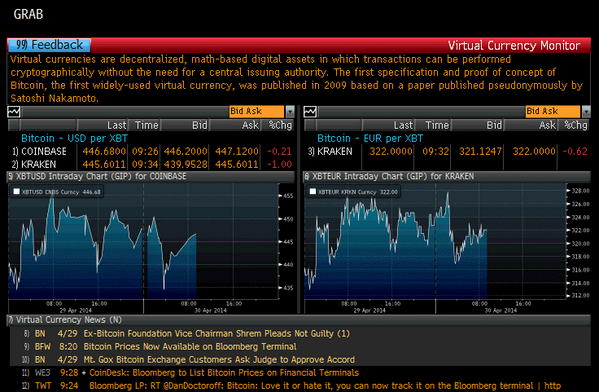
Task: Click Coinbase change -0.21
Action: click(279, 151)
